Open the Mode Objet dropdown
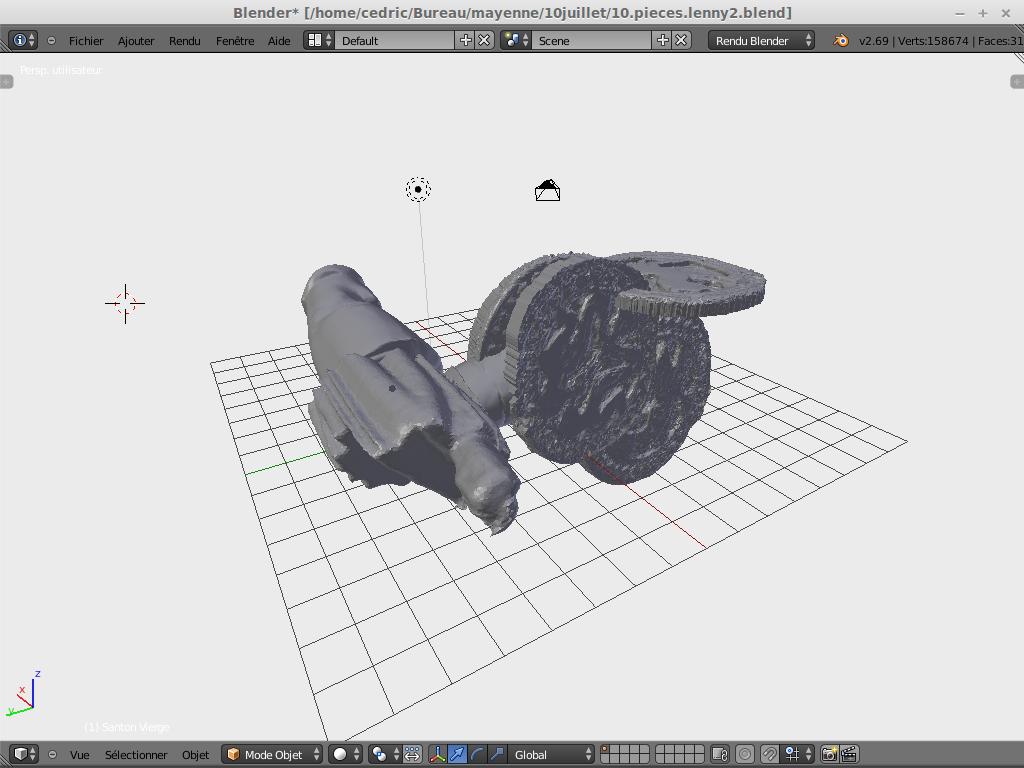 coord(273,754)
